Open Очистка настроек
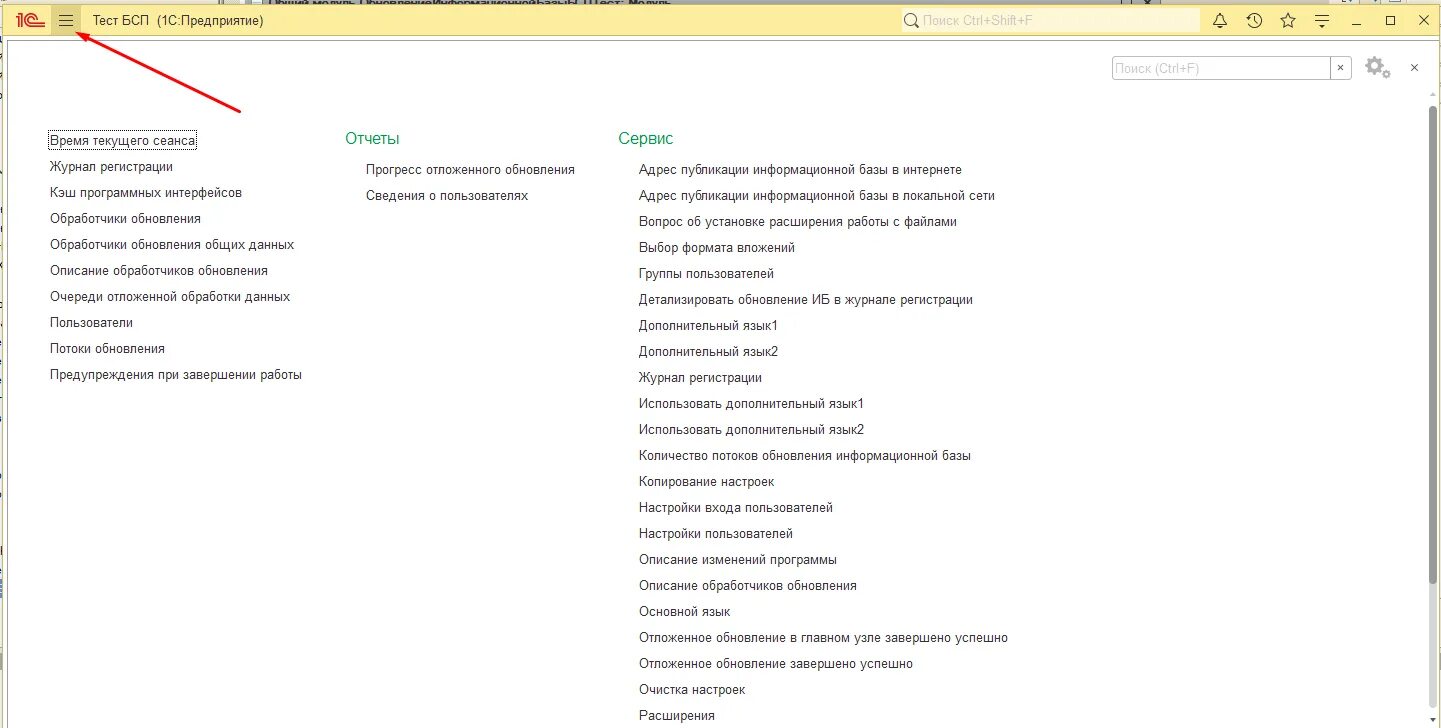The height and width of the screenshot is (728, 1441). (692, 690)
